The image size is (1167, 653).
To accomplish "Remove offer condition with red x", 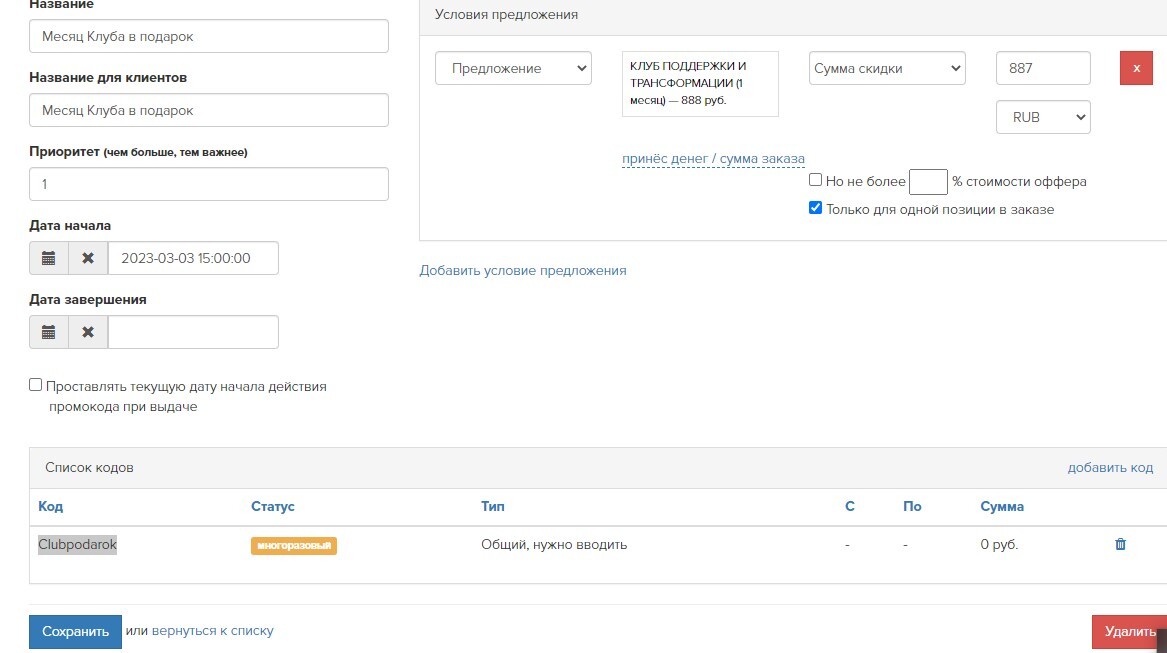I will (x=1136, y=68).
